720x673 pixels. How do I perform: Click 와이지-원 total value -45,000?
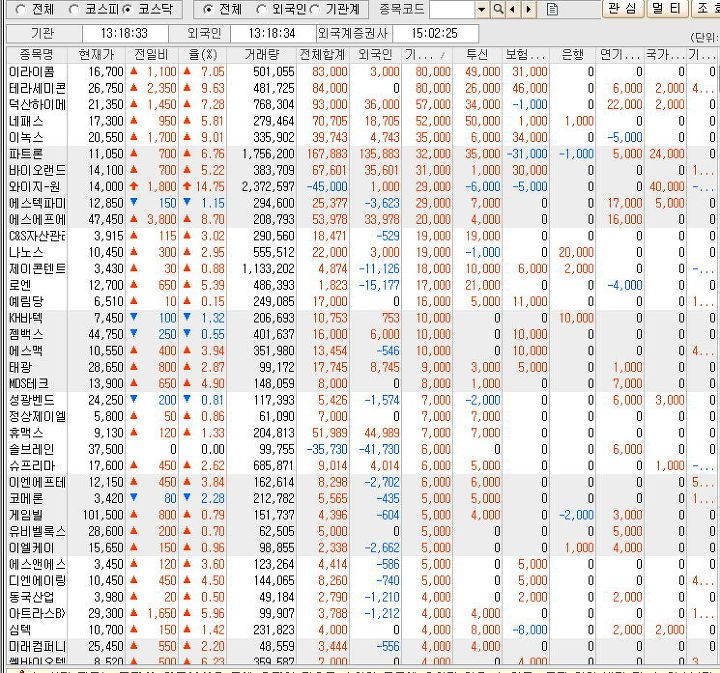click(x=327, y=187)
